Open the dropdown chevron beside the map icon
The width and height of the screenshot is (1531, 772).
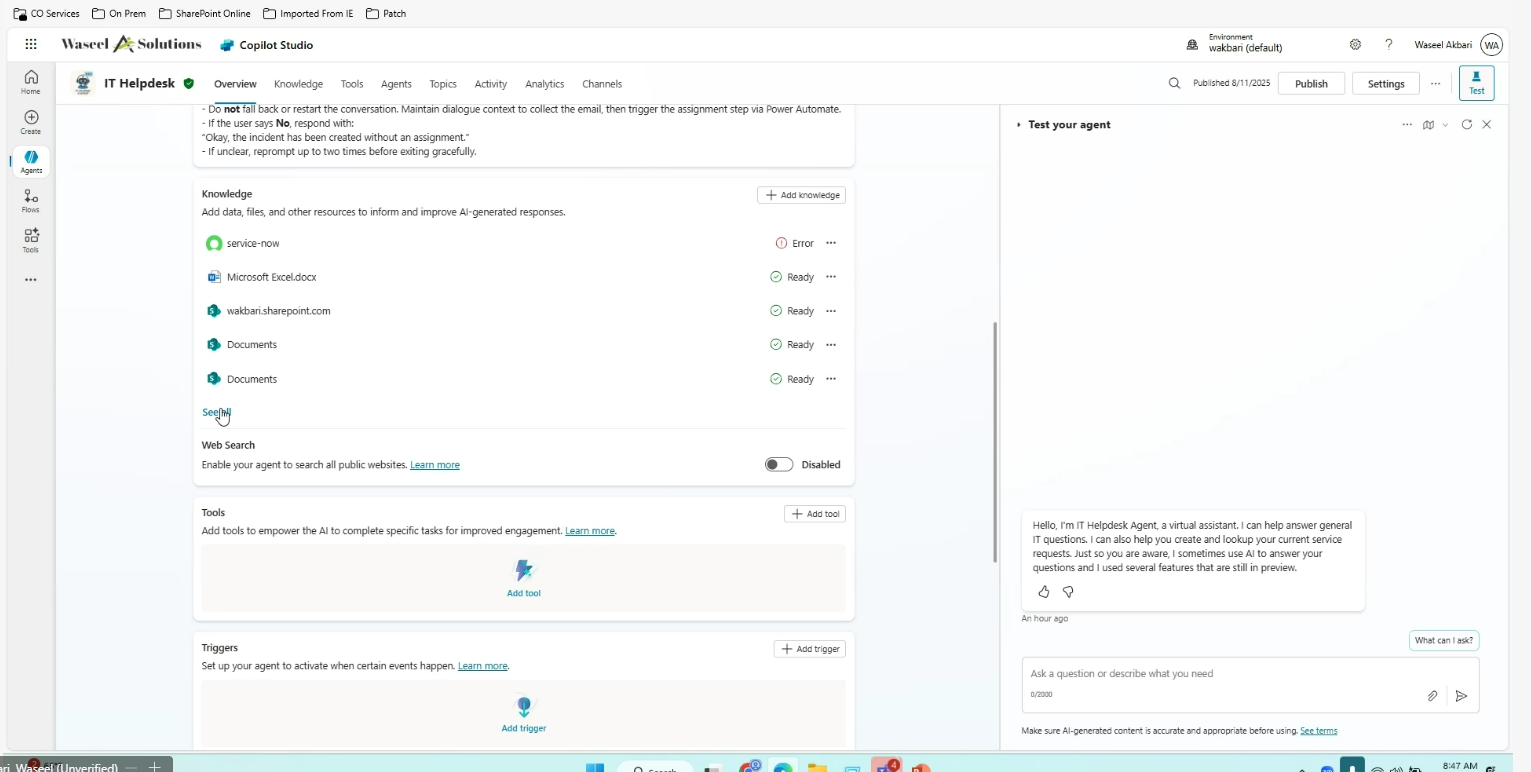tap(1445, 125)
